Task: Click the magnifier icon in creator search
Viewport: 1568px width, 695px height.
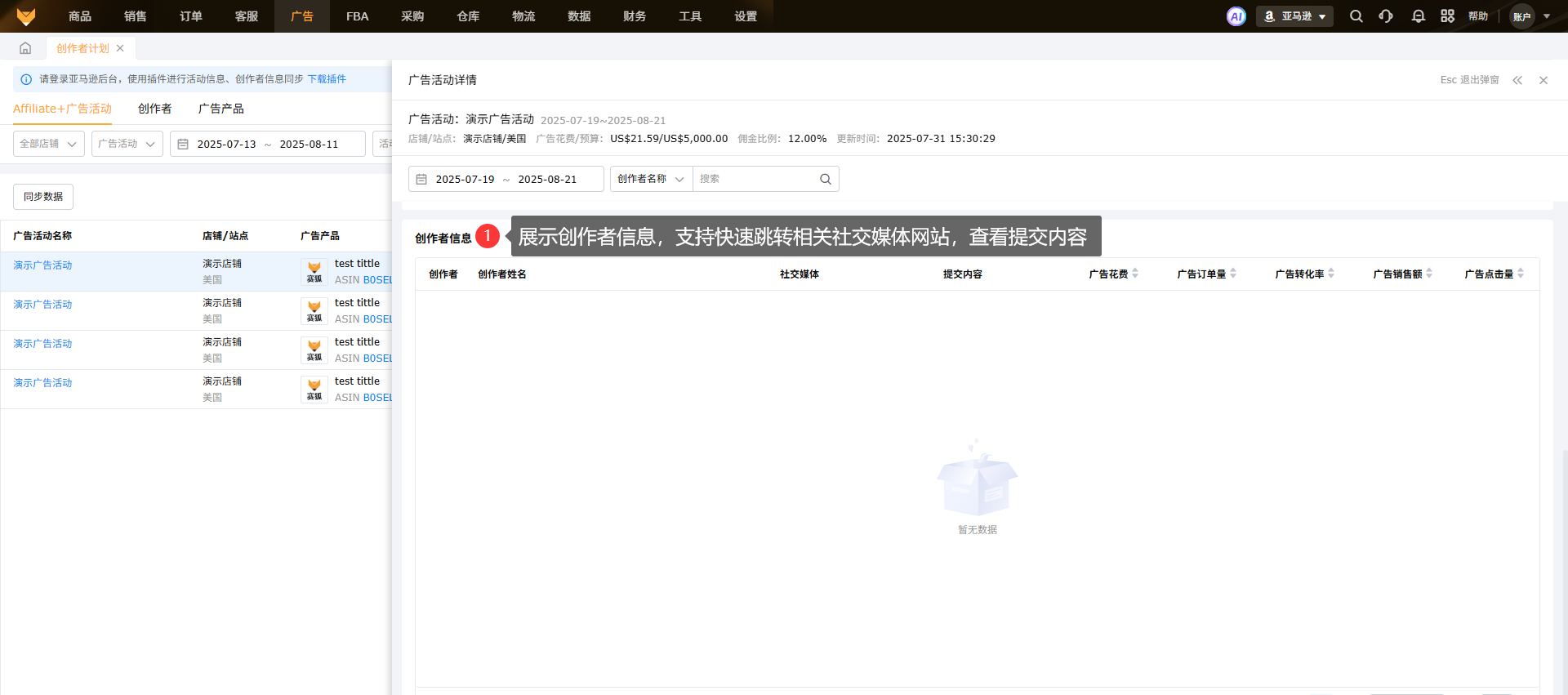Action: pyautogui.click(x=826, y=179)
